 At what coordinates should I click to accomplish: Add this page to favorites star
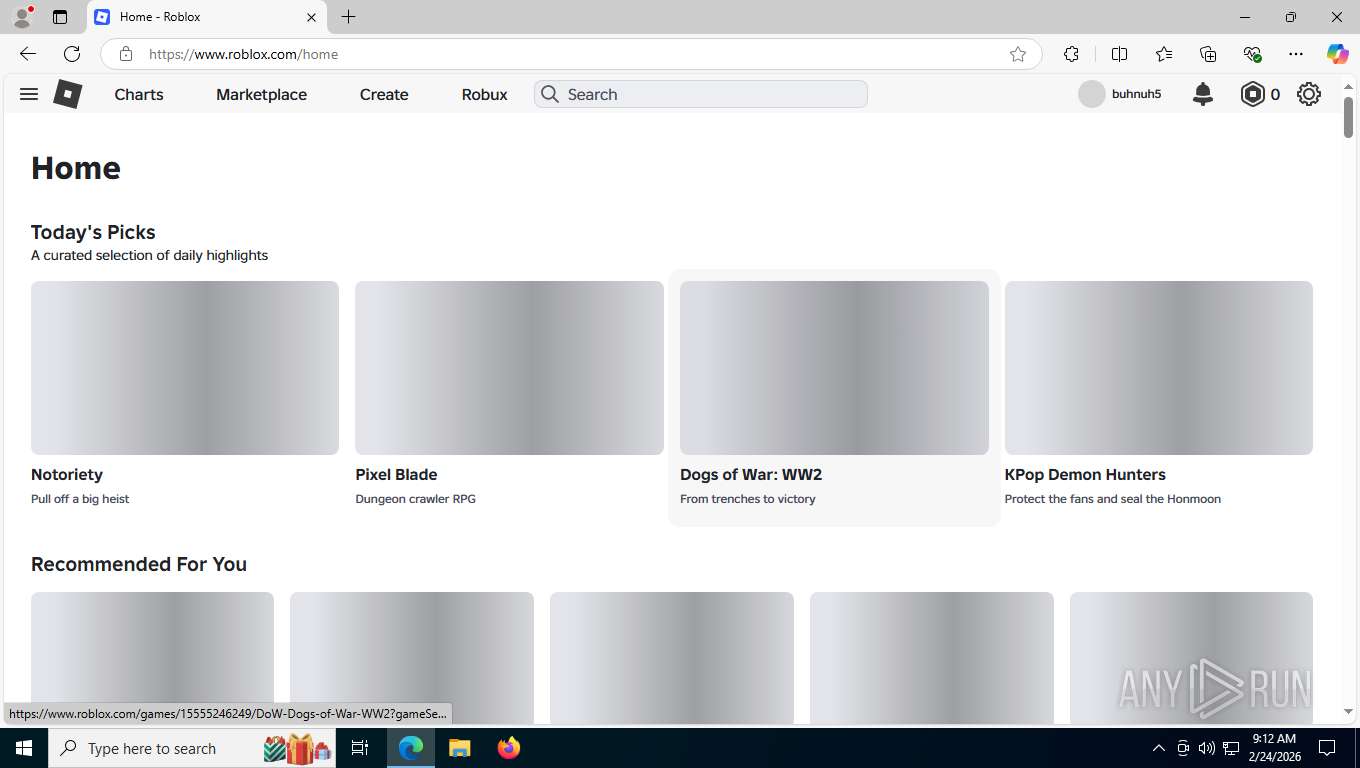click(1018, 54)
